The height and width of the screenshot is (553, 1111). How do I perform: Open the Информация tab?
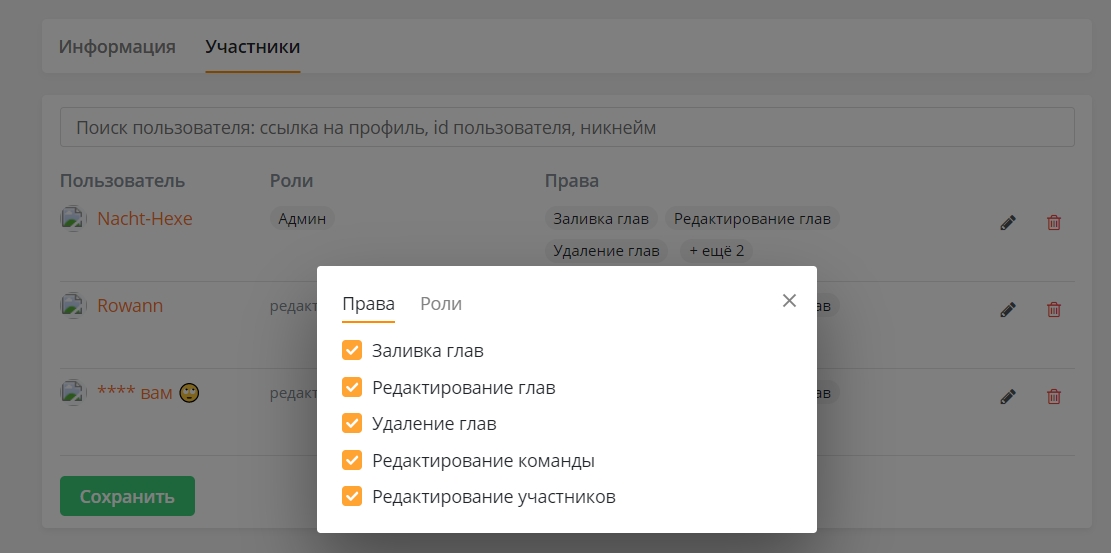tap(117, 47)
